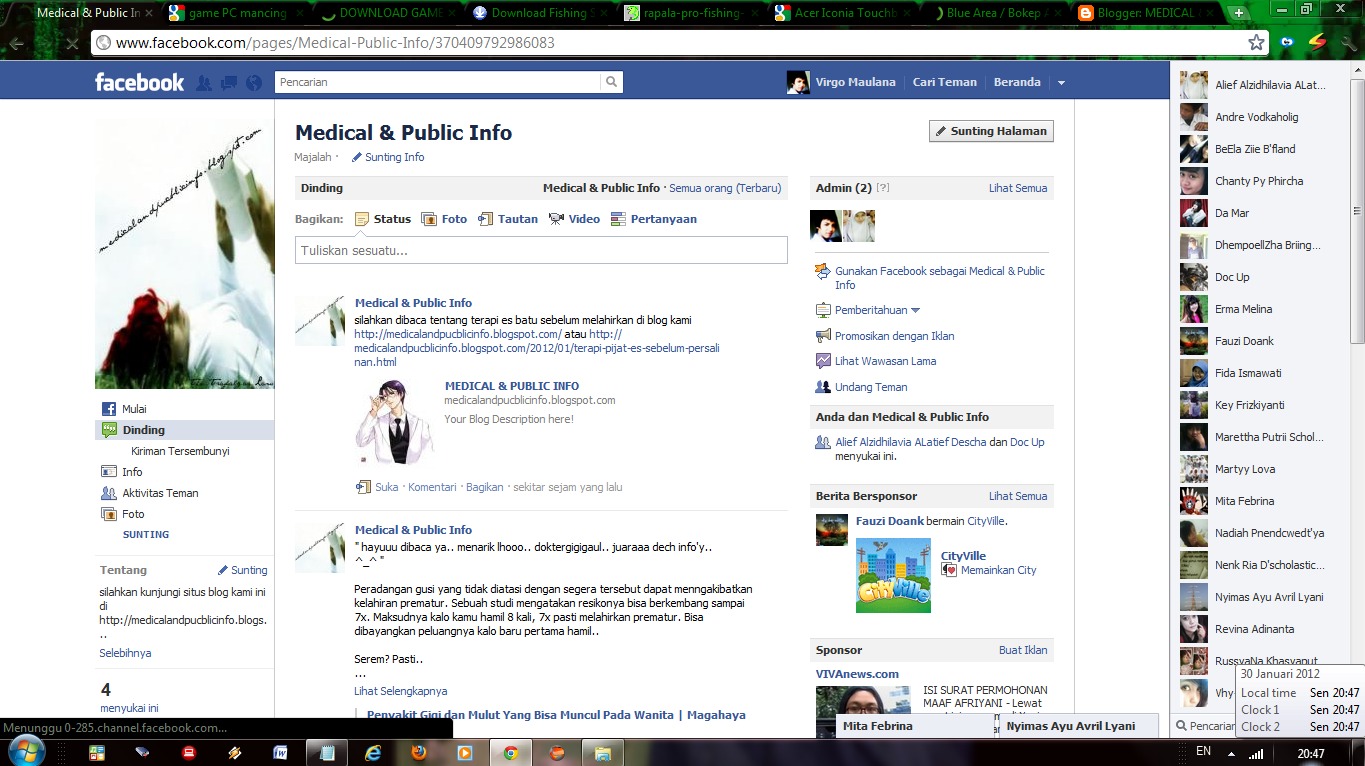Open Kiriman Tersembunyi in sidebar

[x=180, y=451]
